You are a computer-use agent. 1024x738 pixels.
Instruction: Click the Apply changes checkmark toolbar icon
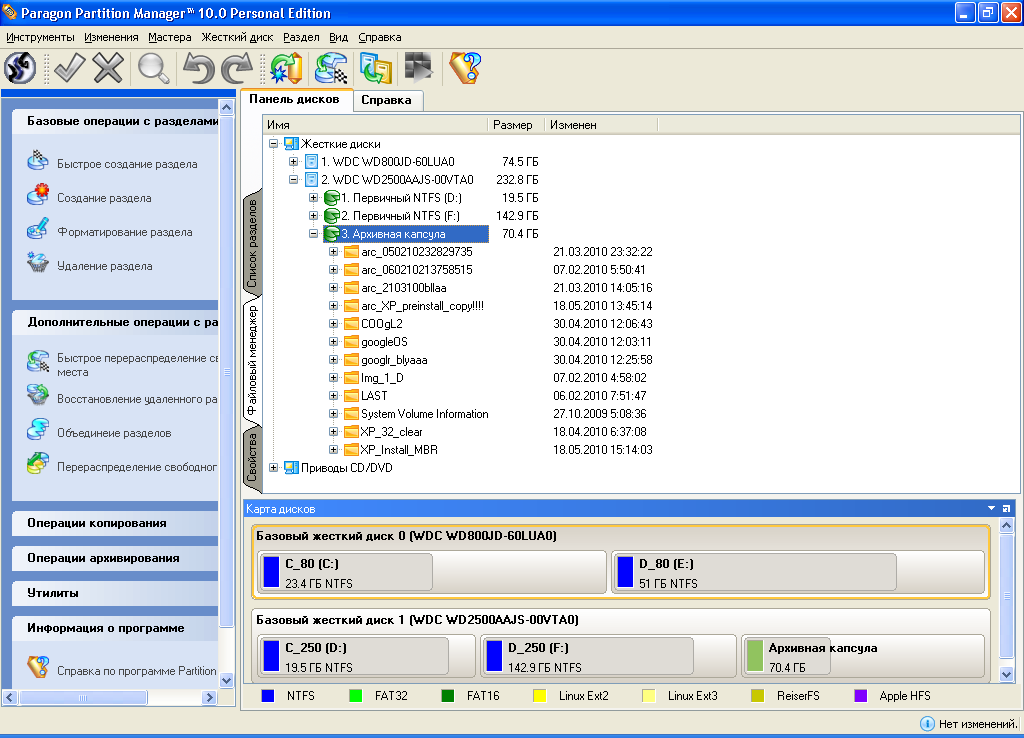(69, 68)
